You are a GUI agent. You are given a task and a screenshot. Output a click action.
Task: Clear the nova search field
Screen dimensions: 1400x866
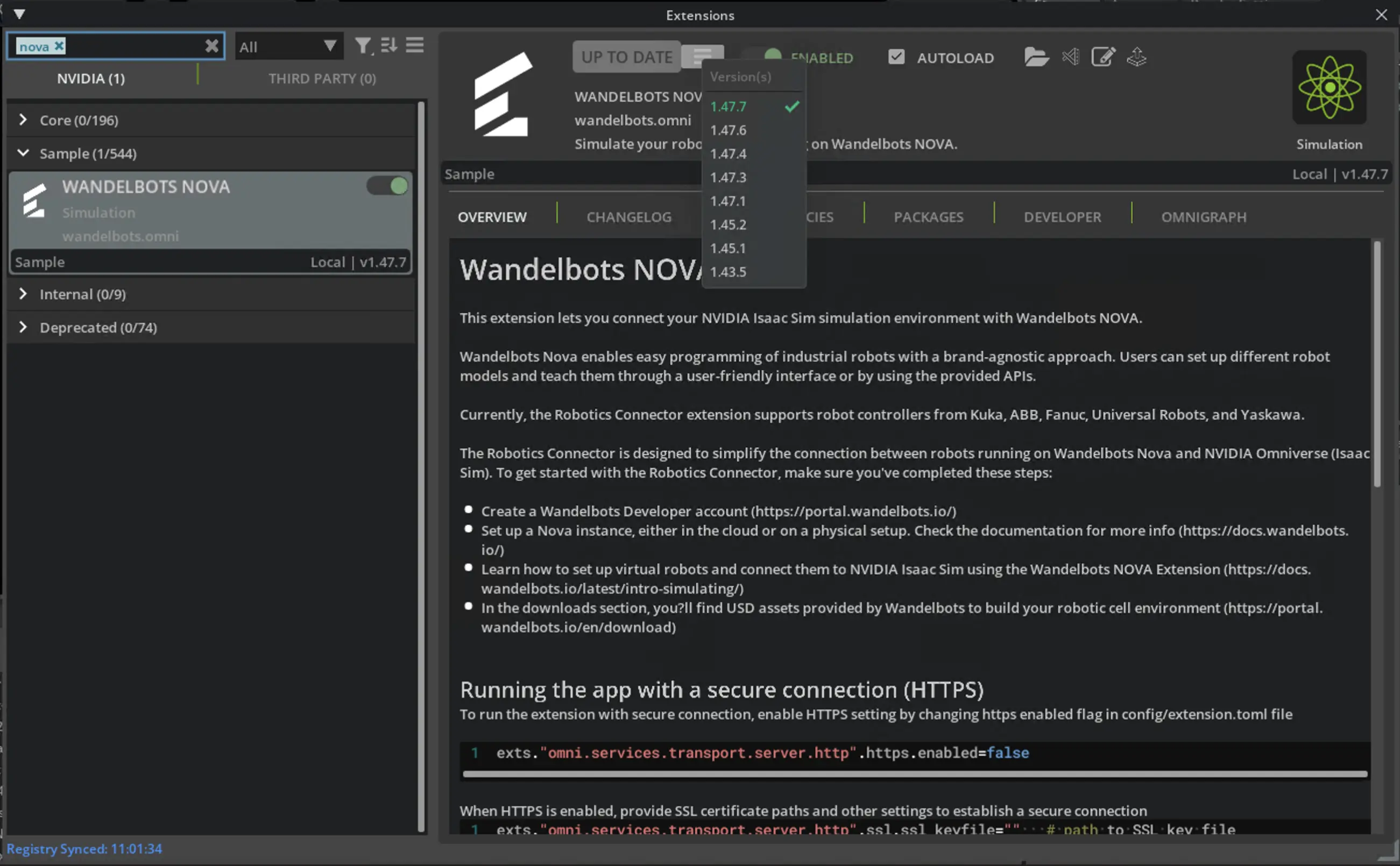tap(213, 46)
